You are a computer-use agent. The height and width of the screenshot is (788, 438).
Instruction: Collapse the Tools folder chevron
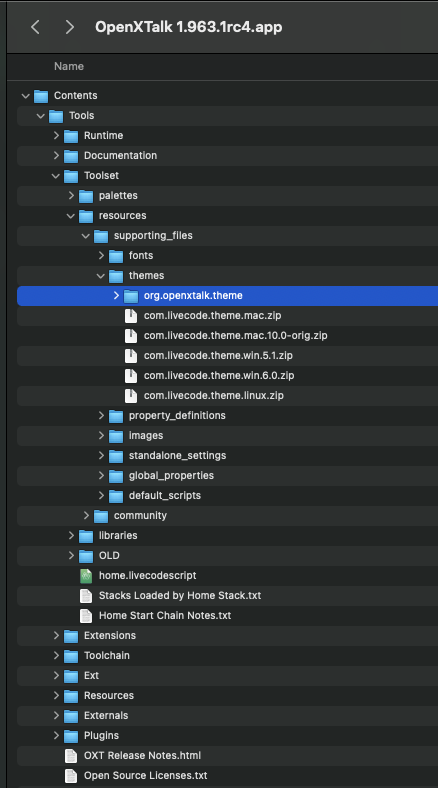pos(41,116)
